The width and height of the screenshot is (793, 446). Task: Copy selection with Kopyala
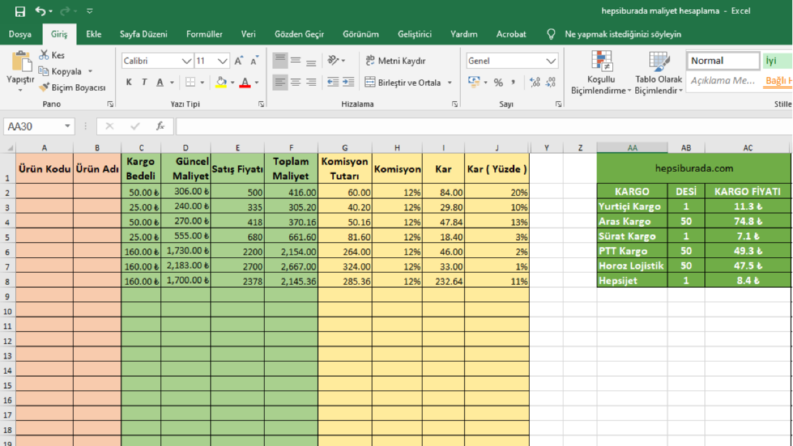(61, 71)
